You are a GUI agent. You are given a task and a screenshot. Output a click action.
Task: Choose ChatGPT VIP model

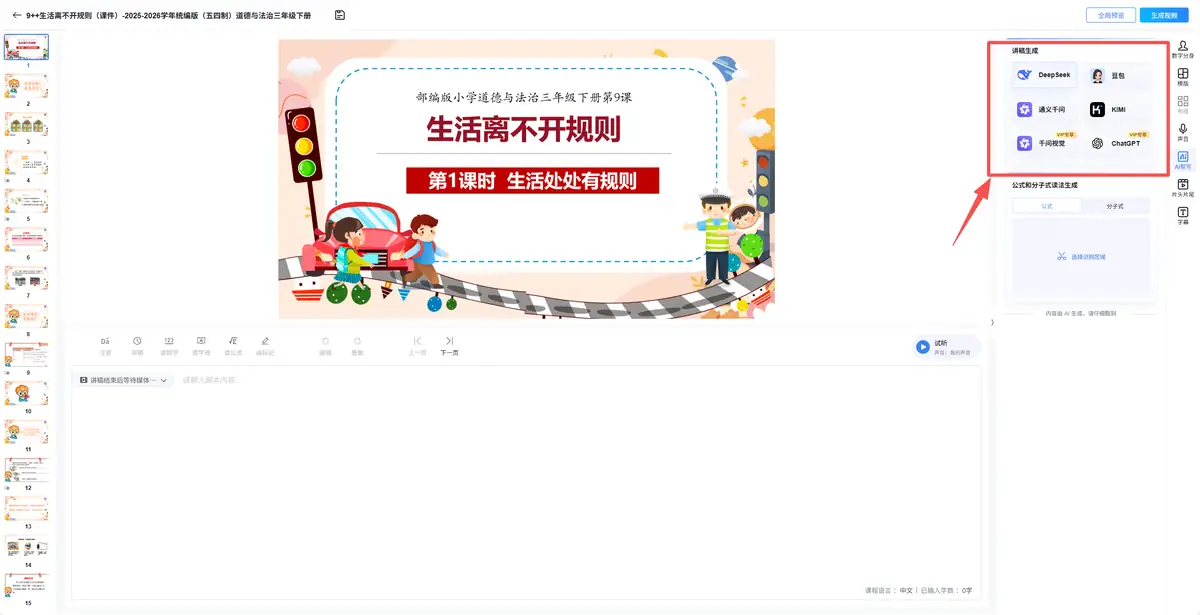click(x=1118, y=143)
